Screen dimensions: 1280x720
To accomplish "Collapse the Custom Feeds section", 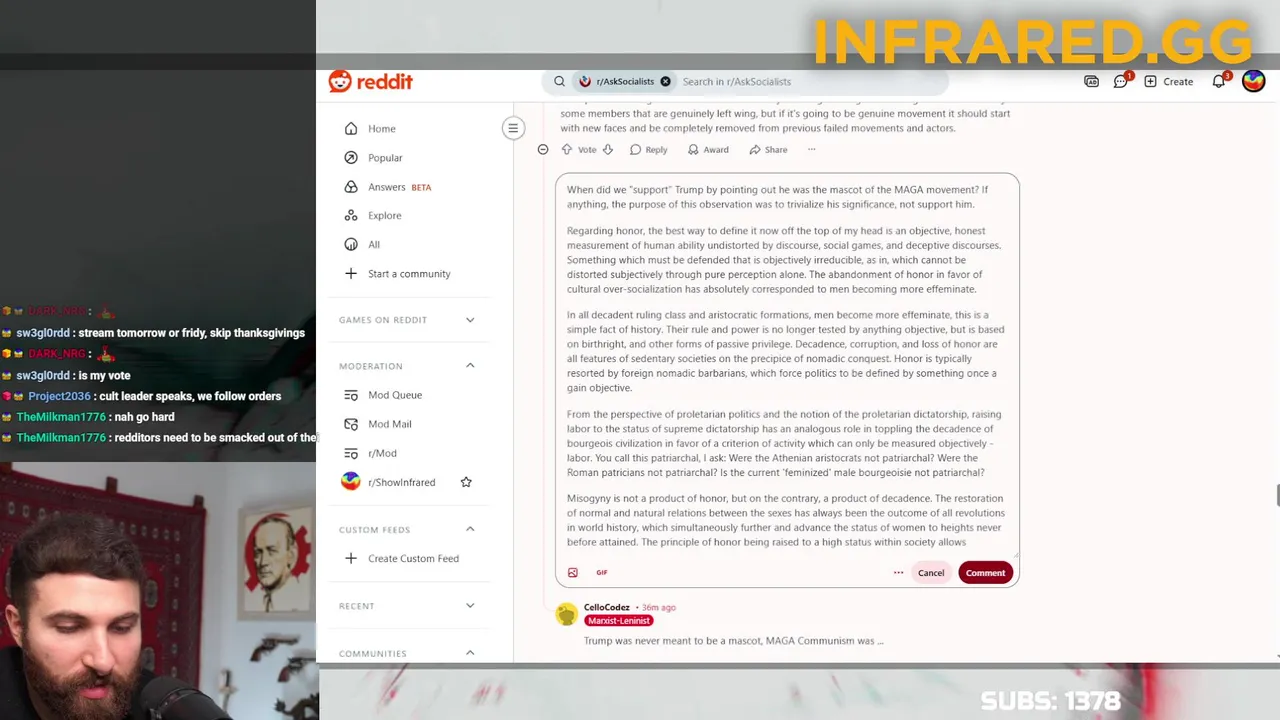I will pos(470,529).
